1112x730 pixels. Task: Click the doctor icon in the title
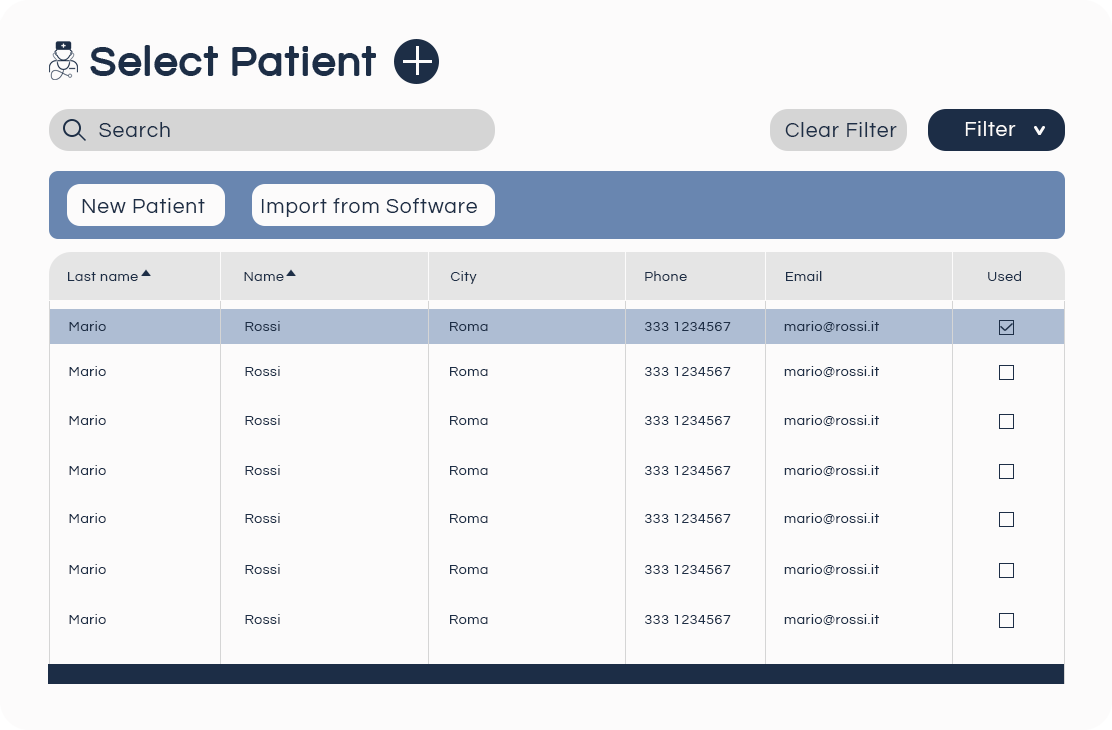pos(63,61)
